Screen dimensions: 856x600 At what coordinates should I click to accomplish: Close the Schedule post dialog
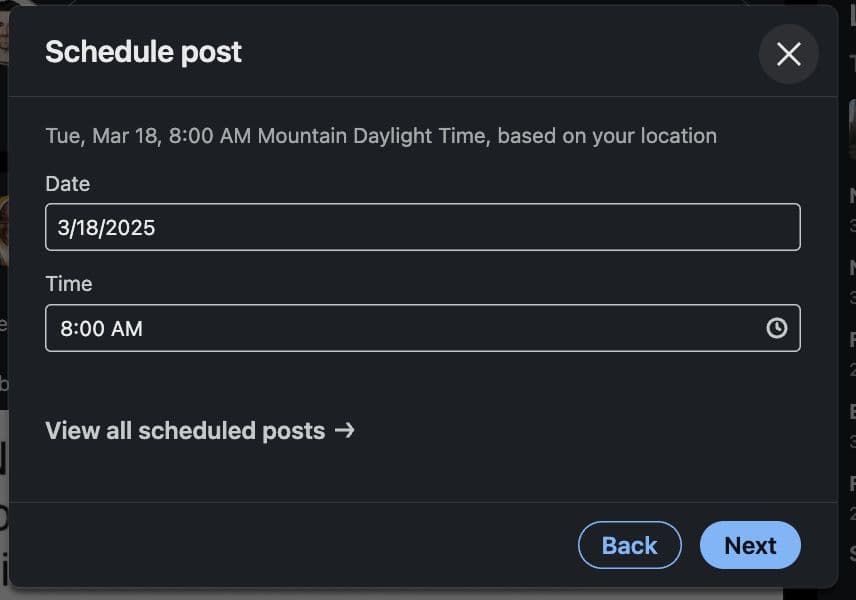[x=789, y=54]
